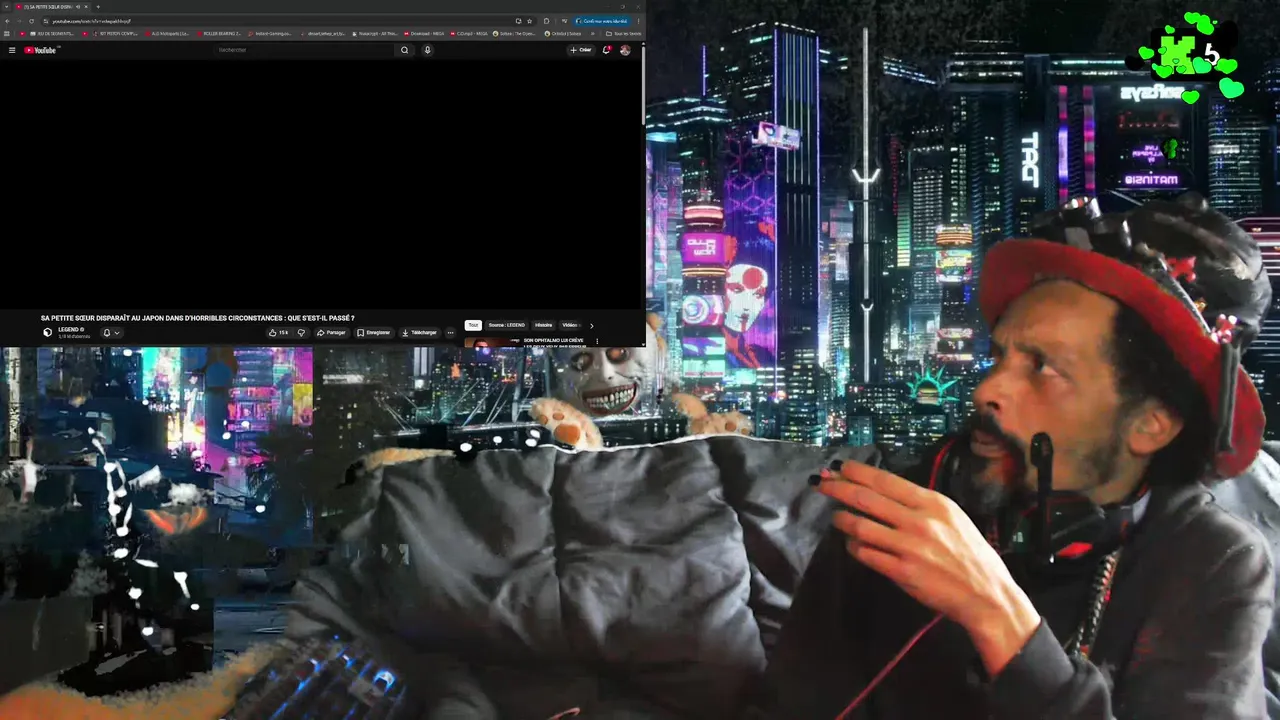Click the YouTube search magnifier button
1280x720 pixels.
[x=405, y=50]
